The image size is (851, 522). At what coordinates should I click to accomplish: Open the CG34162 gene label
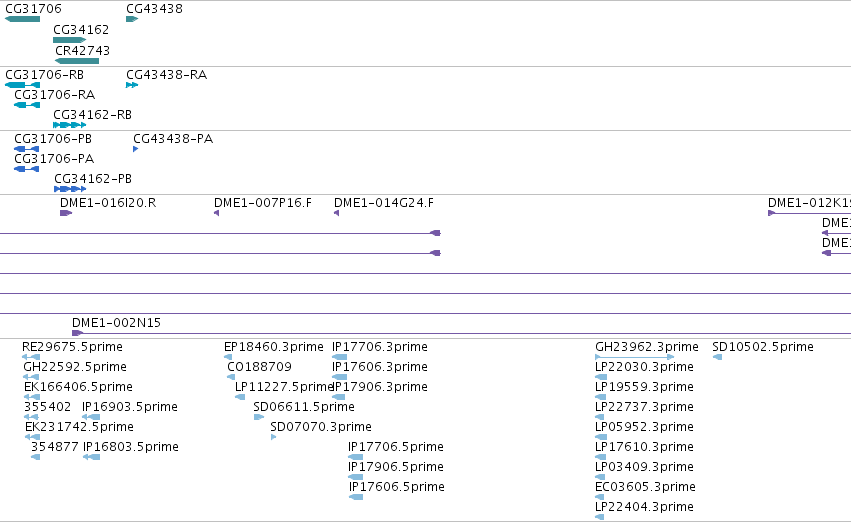(x=81, y=29)
